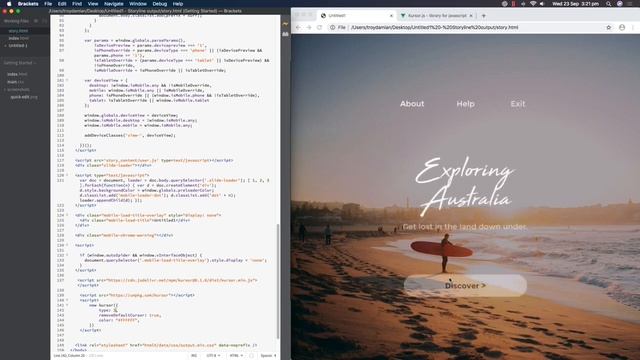Close the Untitled browser tab

pyautogui.click(x=391, y=16)
